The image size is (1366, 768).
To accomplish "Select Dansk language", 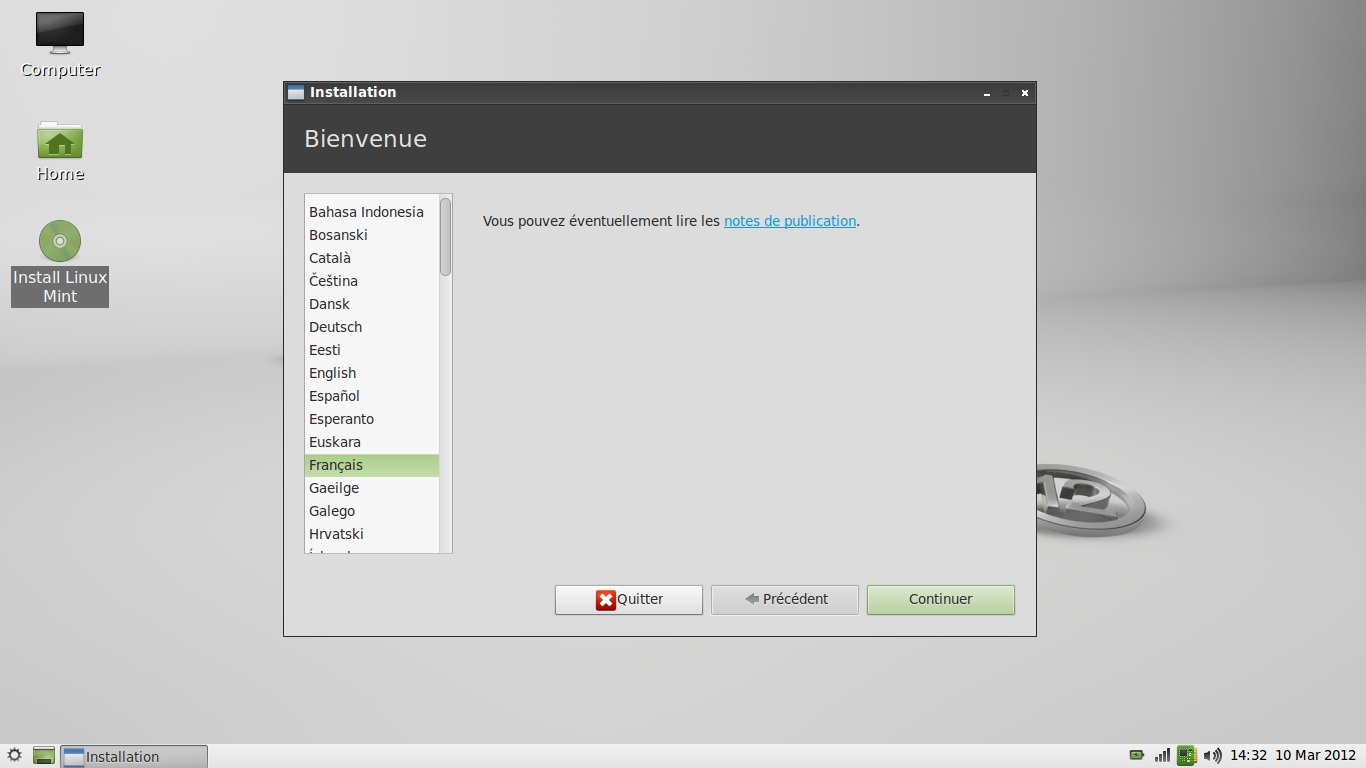I will [371, 304].
